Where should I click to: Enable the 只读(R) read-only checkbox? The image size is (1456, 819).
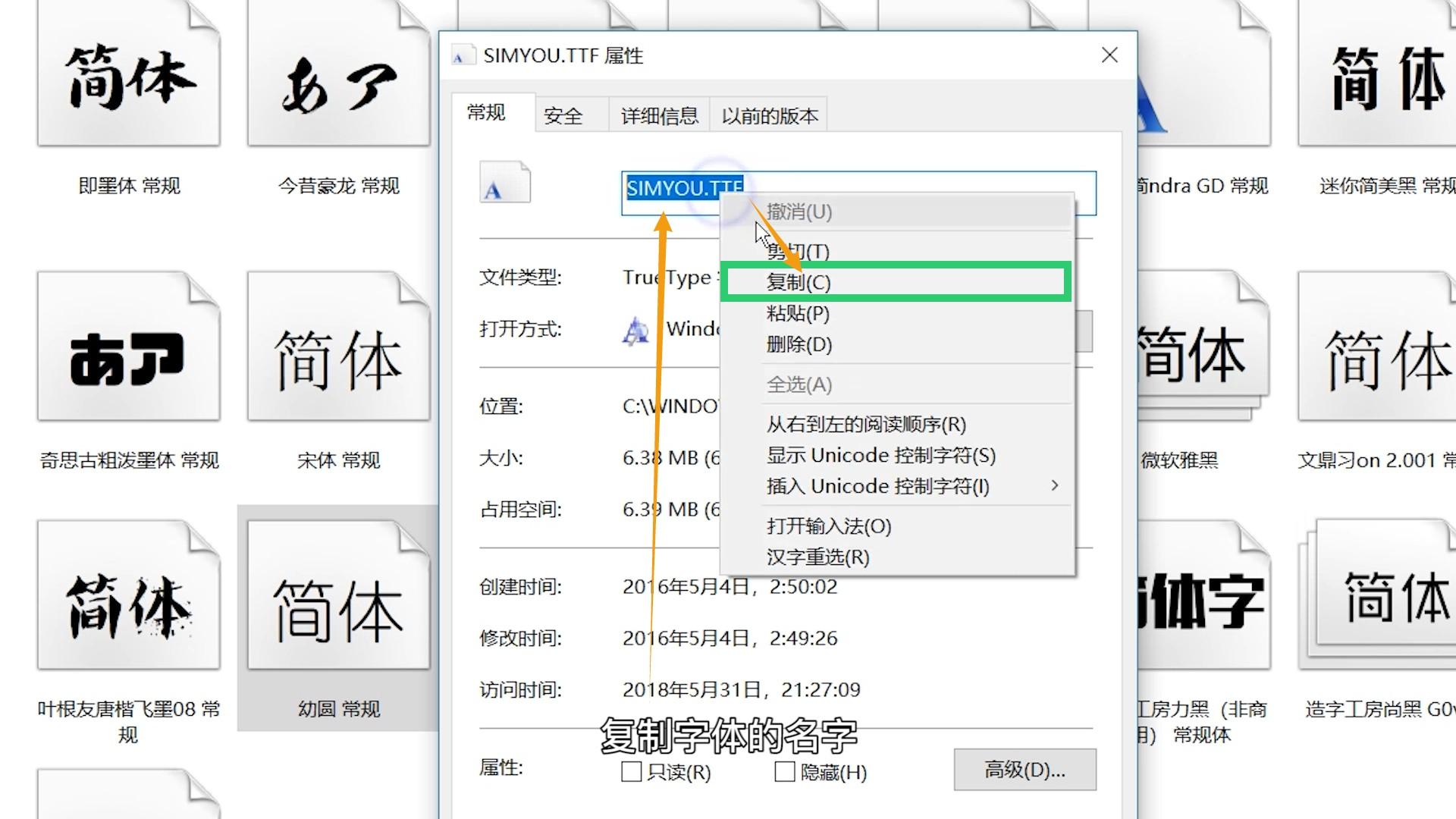[631, 772]
